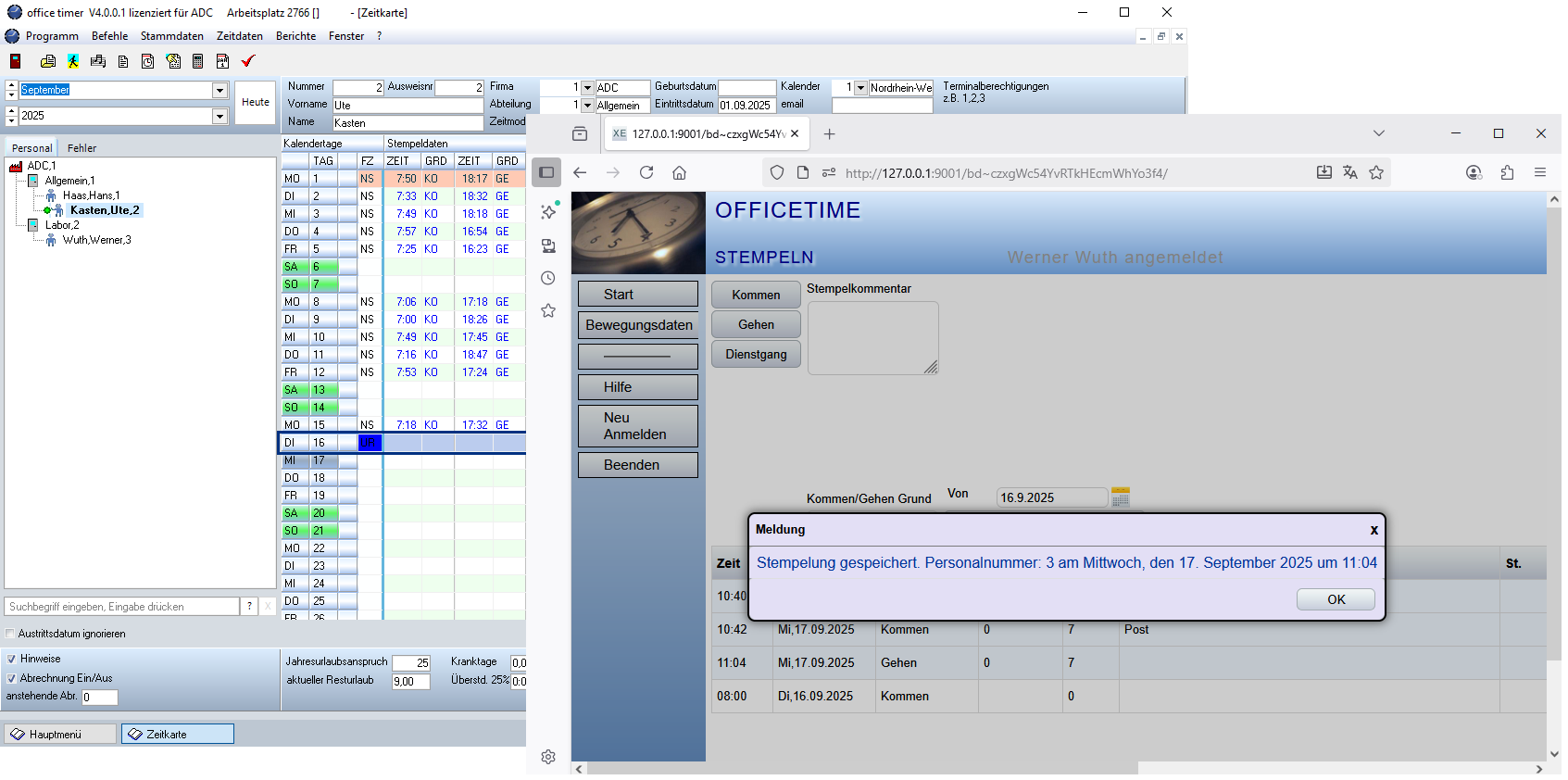Switch to the Fehler tab
Viewport: 1568px width, 780px height.
82,148
